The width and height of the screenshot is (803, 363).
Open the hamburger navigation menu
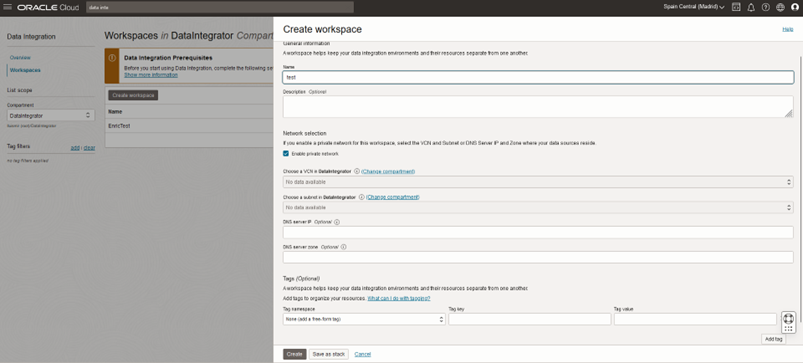(x=8, y=7)
